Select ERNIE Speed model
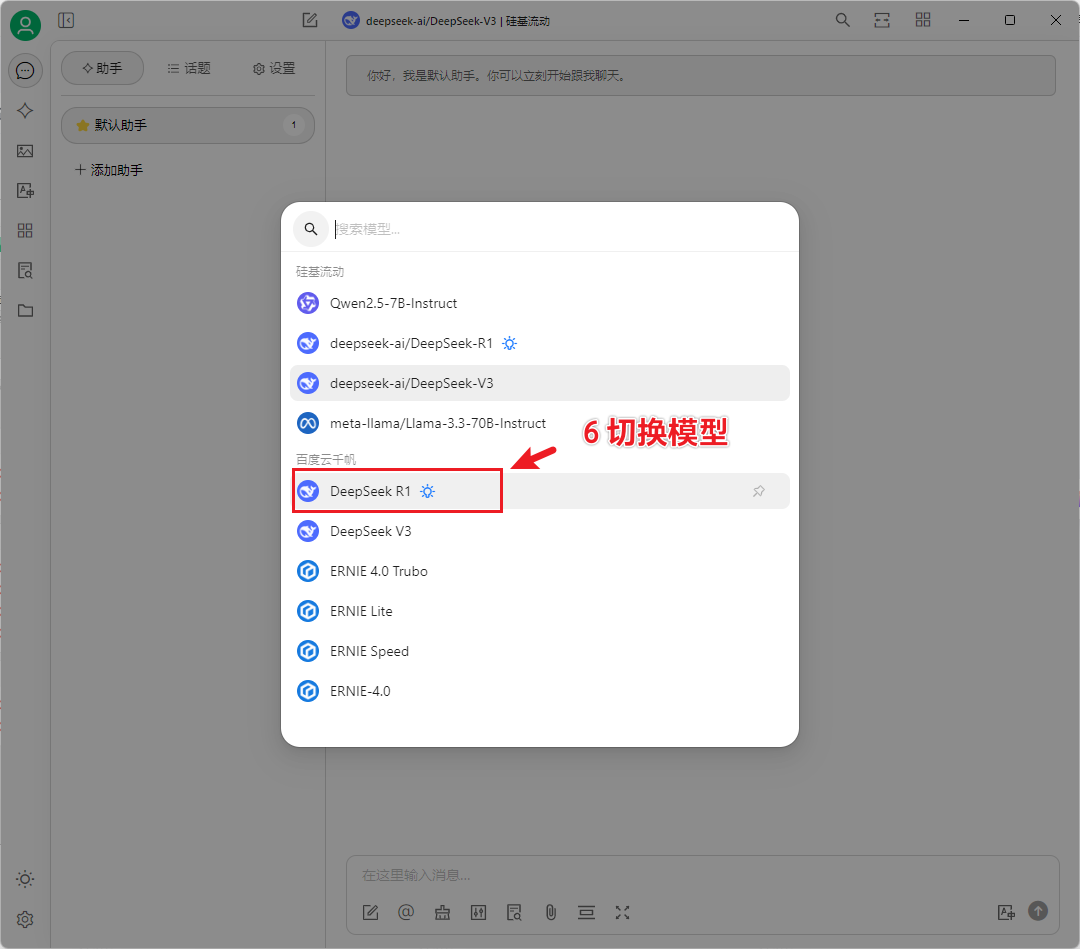Screen dimensions: 1080x949 [540, 651]
